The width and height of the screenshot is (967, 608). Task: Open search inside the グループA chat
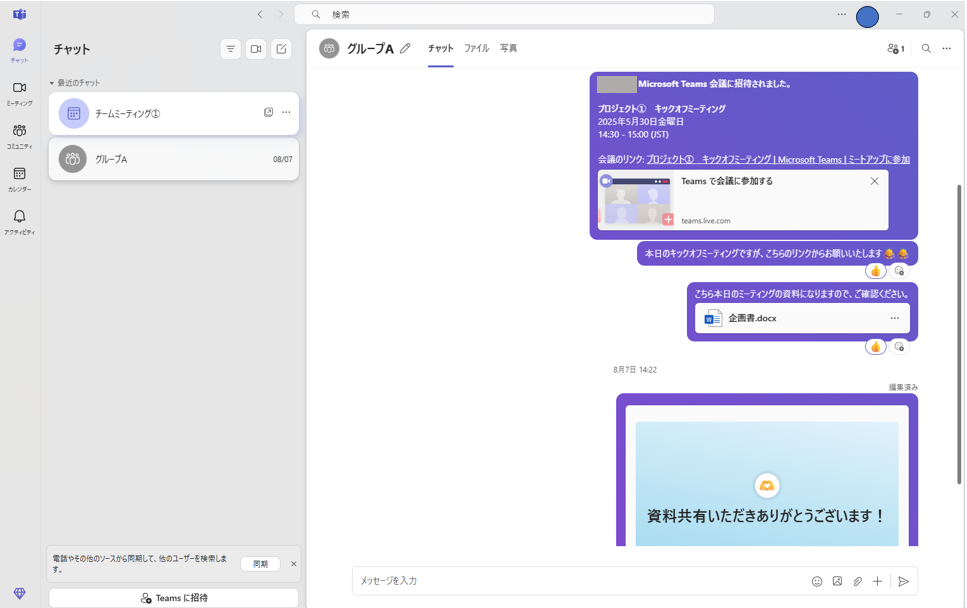click(925, 48)
